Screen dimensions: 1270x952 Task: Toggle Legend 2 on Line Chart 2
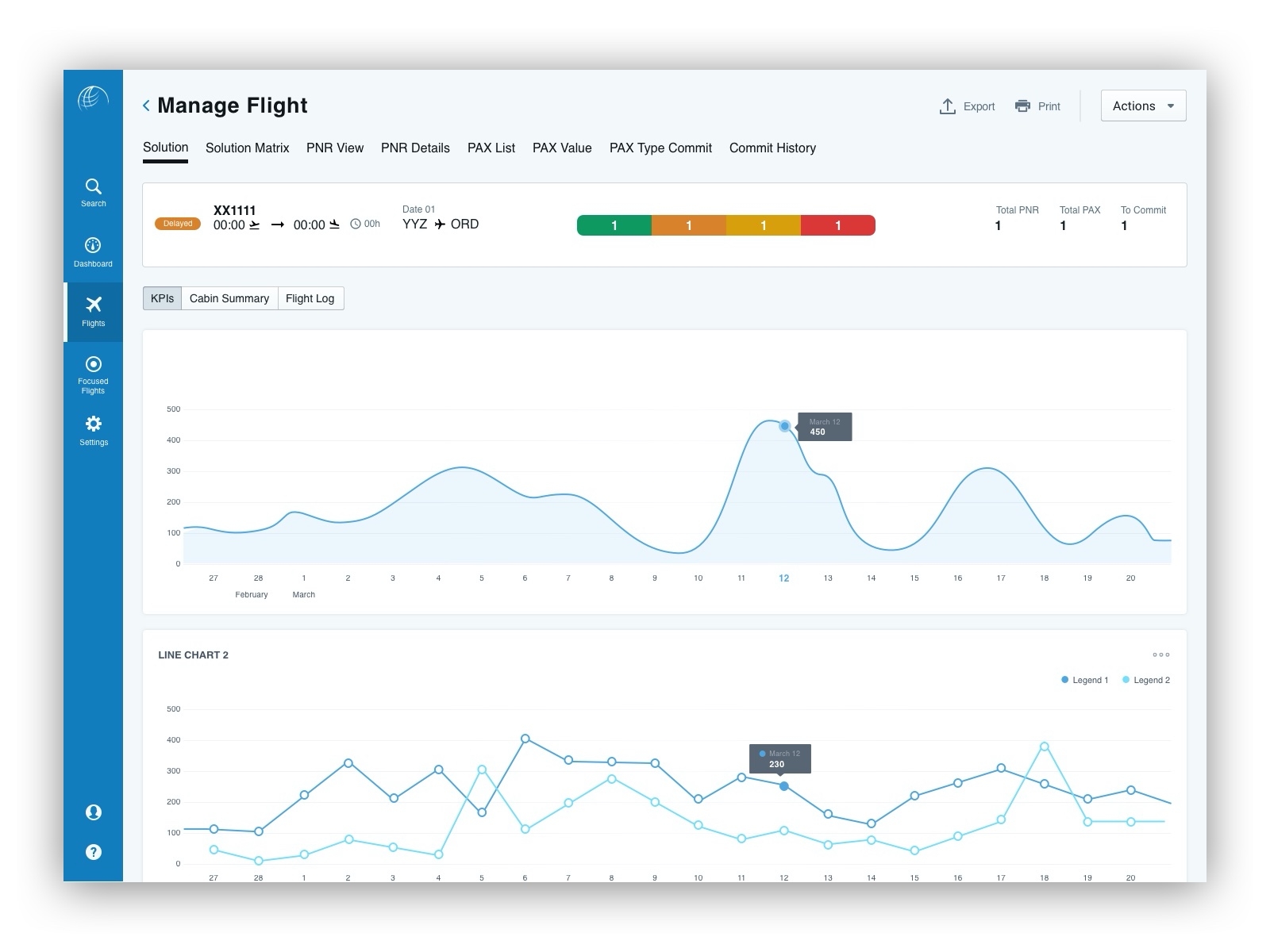(1145, 680)
